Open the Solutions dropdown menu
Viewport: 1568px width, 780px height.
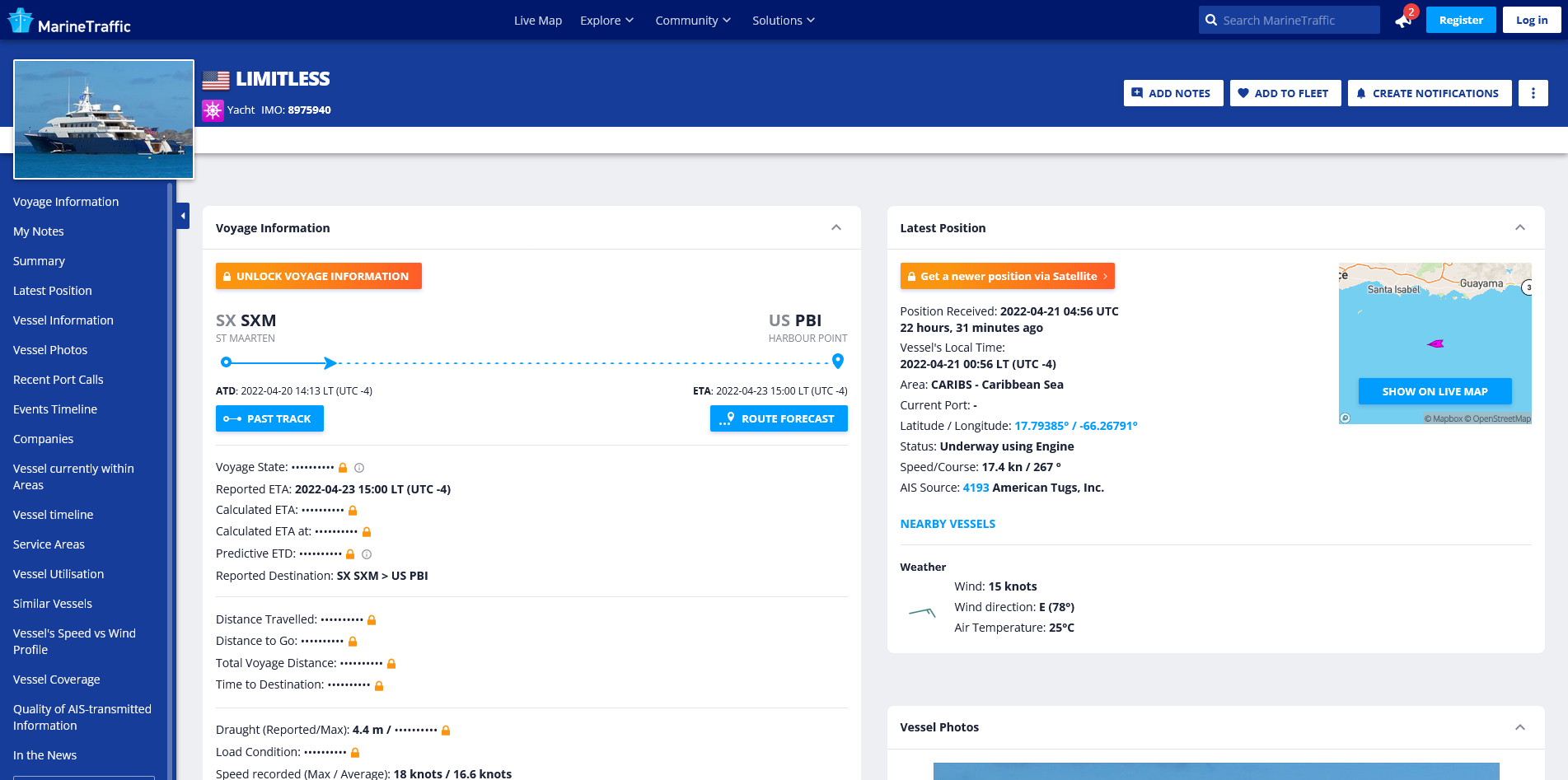(784, 21)
